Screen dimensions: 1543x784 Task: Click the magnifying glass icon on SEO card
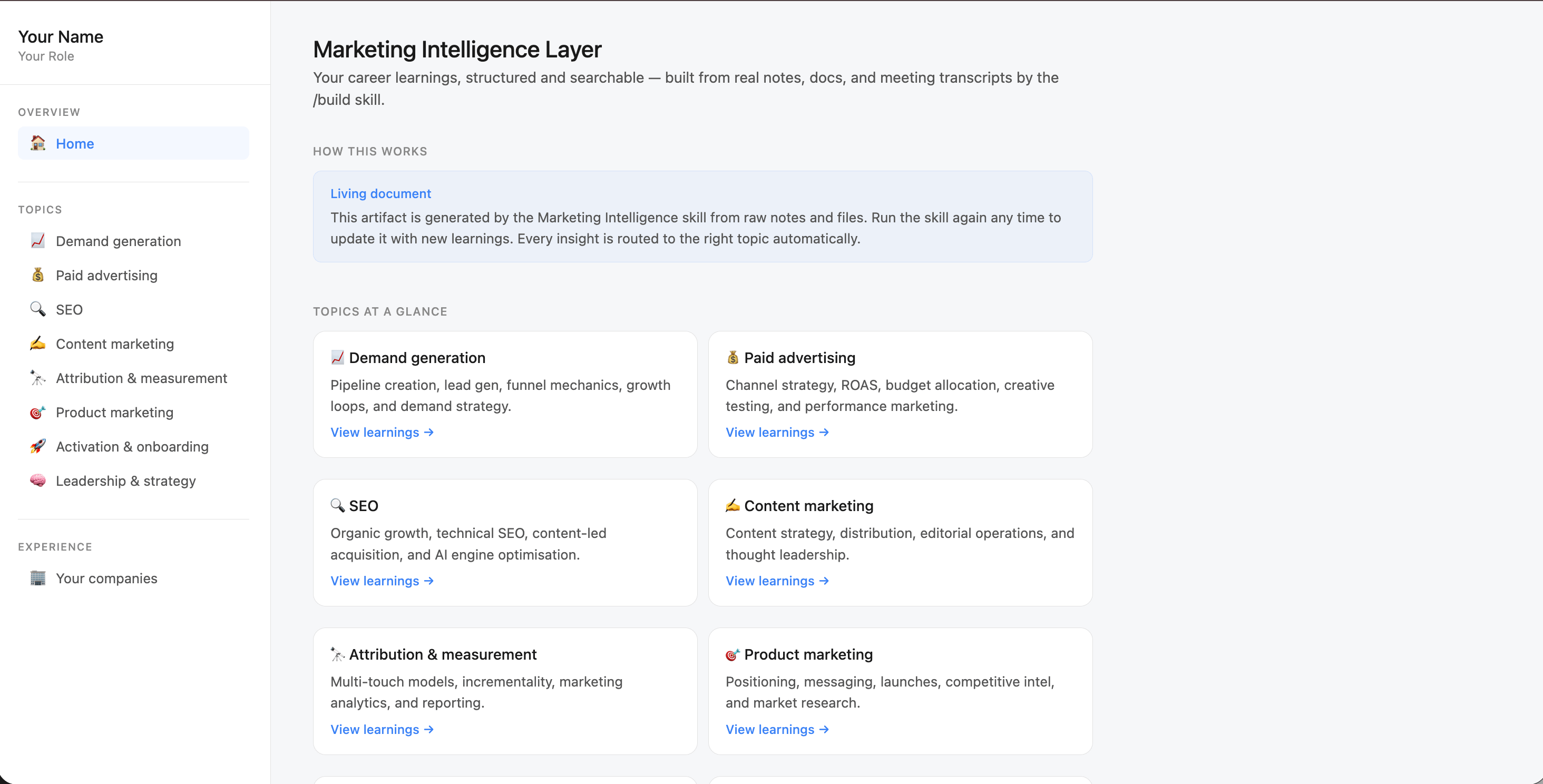pos(338,505)
